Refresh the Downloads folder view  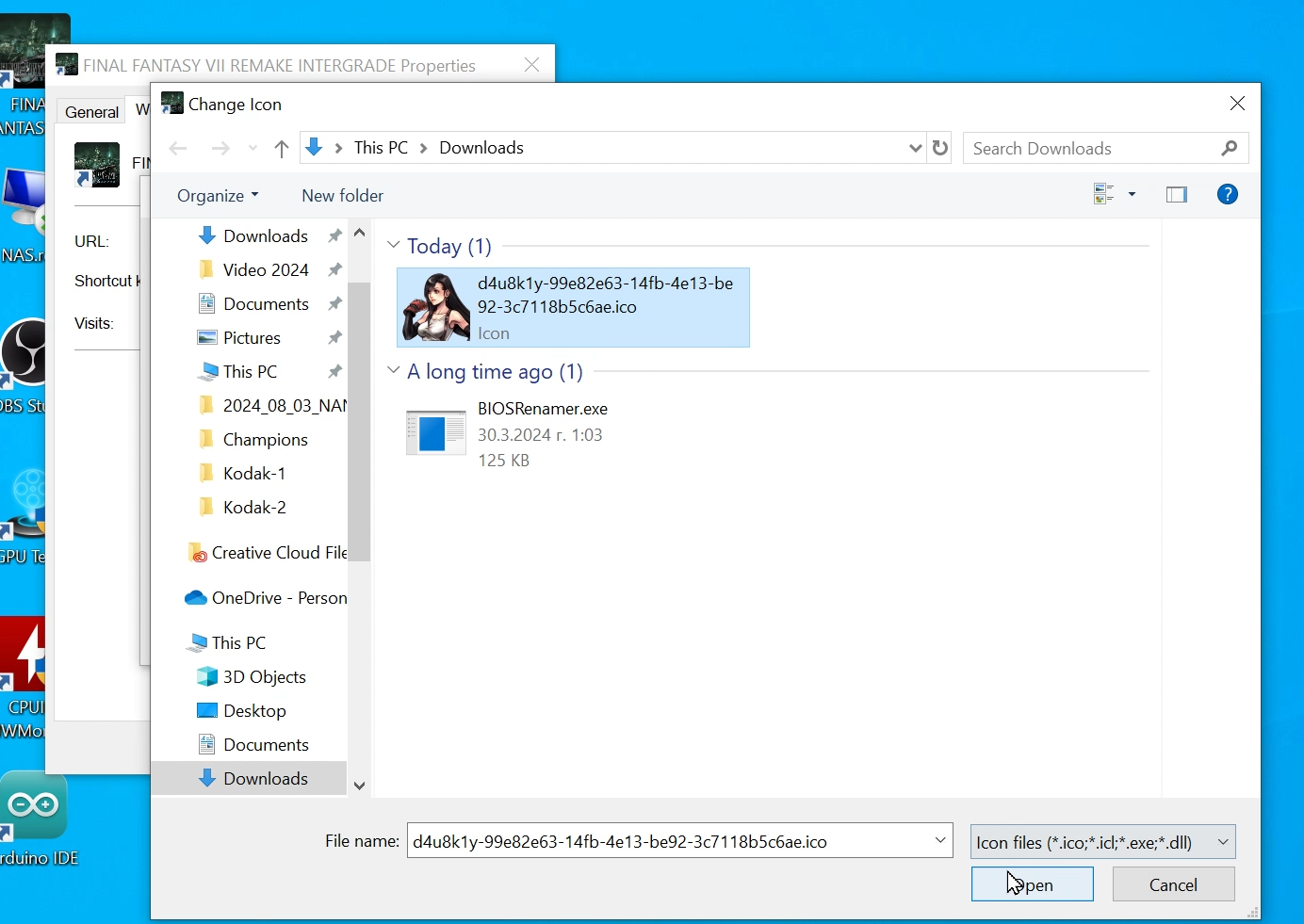940,148
